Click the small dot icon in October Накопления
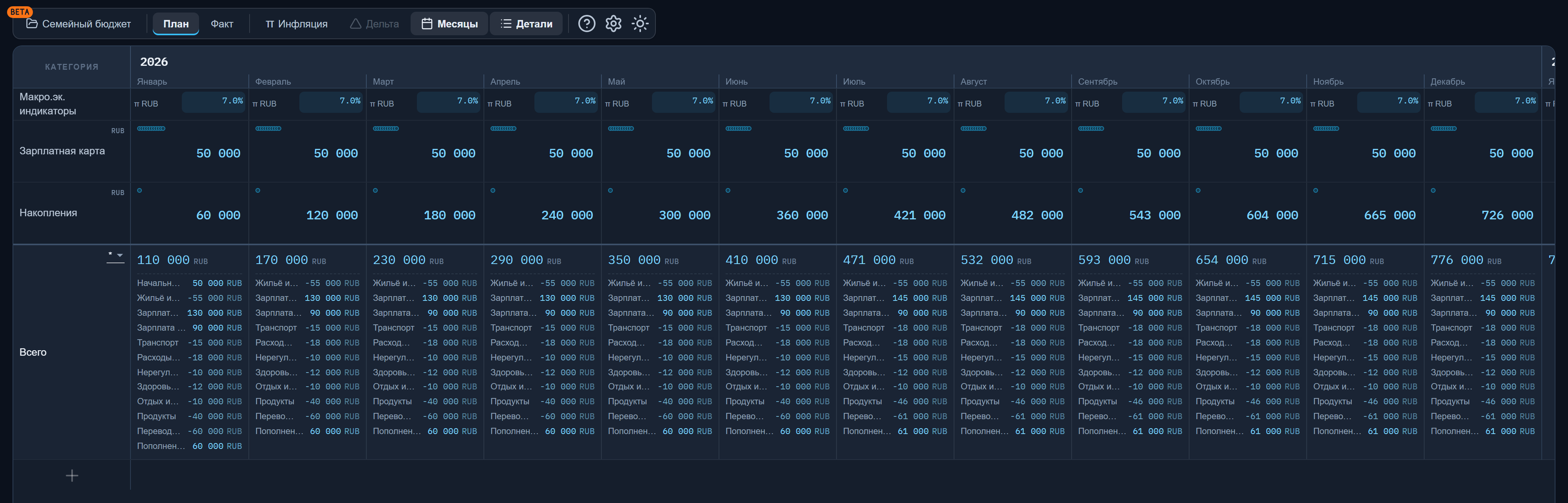Viewport: 1568px width, 503px height. (x=1198, y=191)
